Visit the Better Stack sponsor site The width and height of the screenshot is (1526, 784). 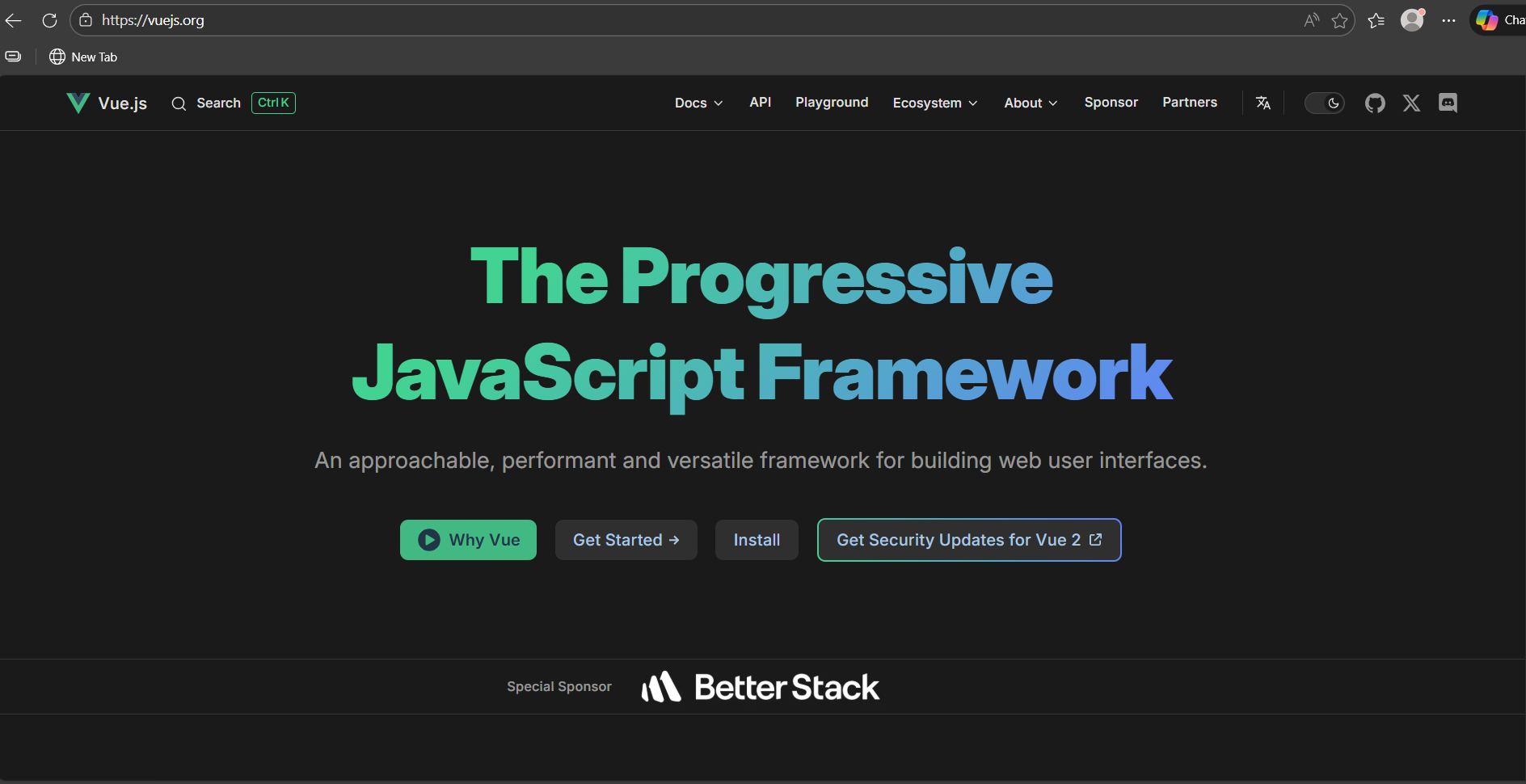click(760, 686)
